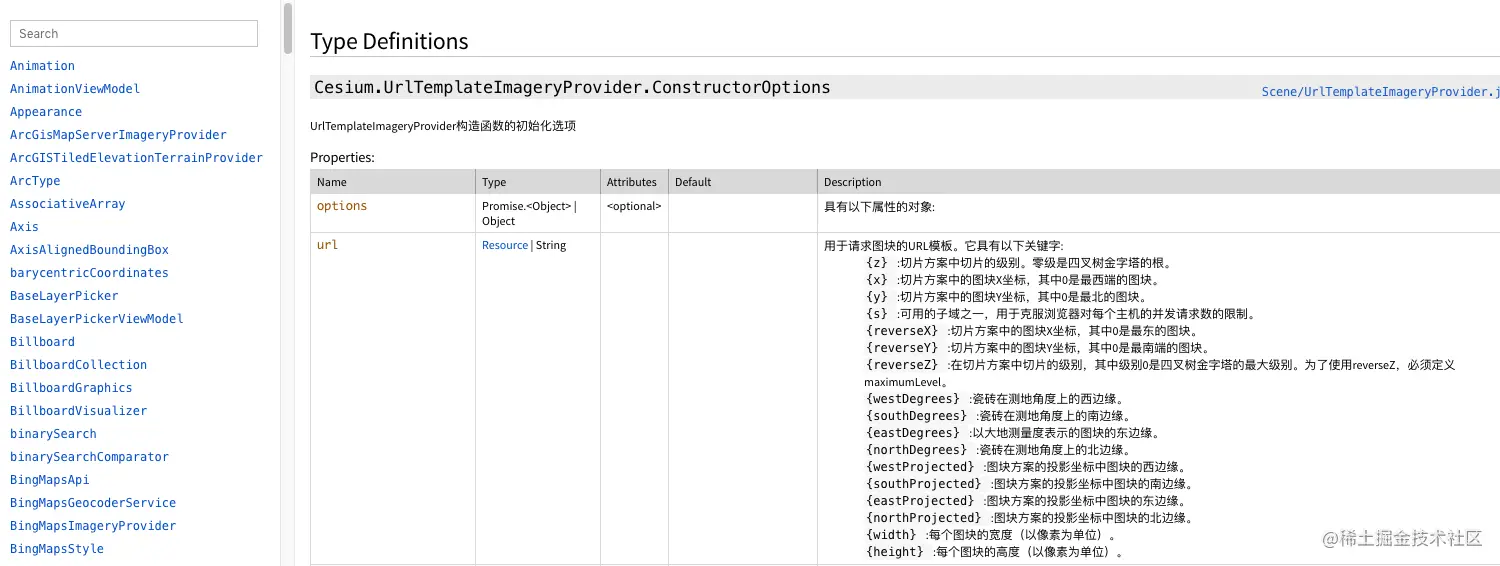Screen dimensions: 1500x566
Task: Click the {width} keyword text
Action: [x=891, y=535]
